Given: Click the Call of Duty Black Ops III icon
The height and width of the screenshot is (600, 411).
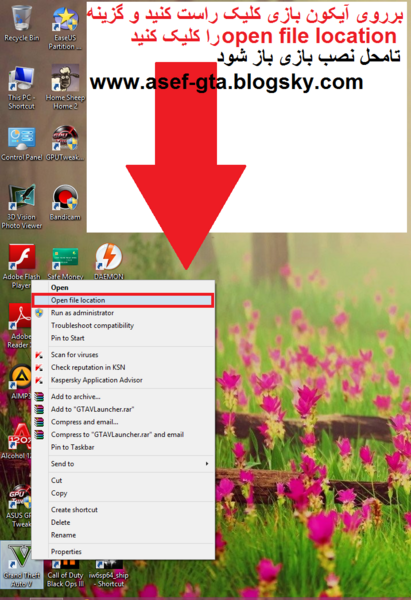Looking at the screenshot, I should pos(65,573).
